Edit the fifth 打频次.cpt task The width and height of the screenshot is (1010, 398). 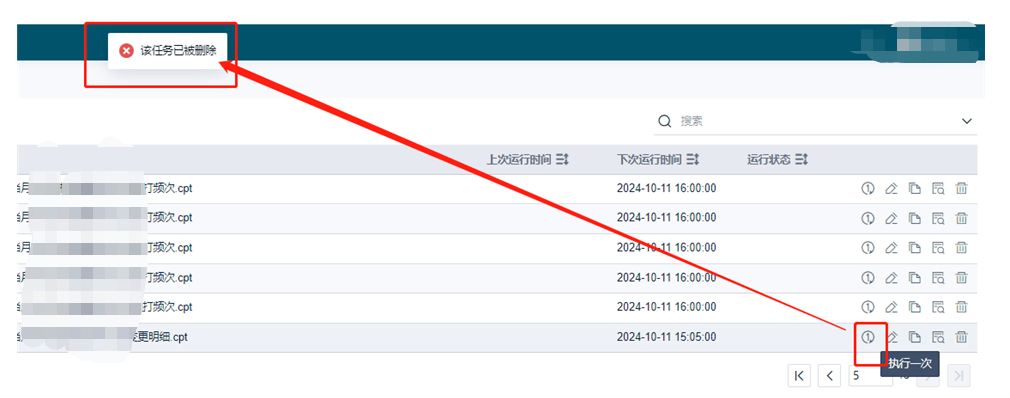pos(891,307)
